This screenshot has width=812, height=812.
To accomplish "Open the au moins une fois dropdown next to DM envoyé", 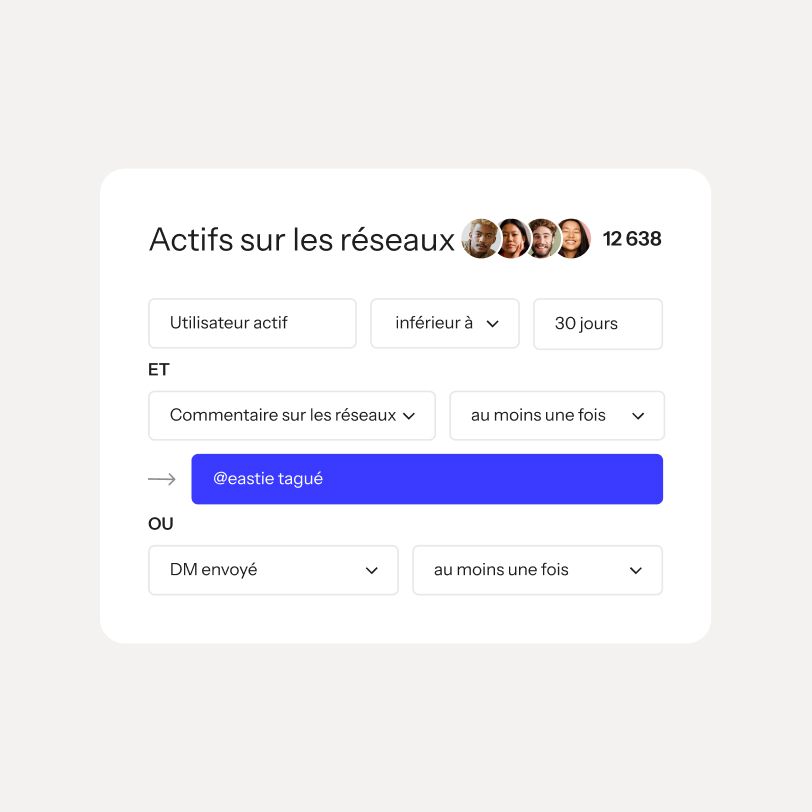I will (x=537, y=570).
